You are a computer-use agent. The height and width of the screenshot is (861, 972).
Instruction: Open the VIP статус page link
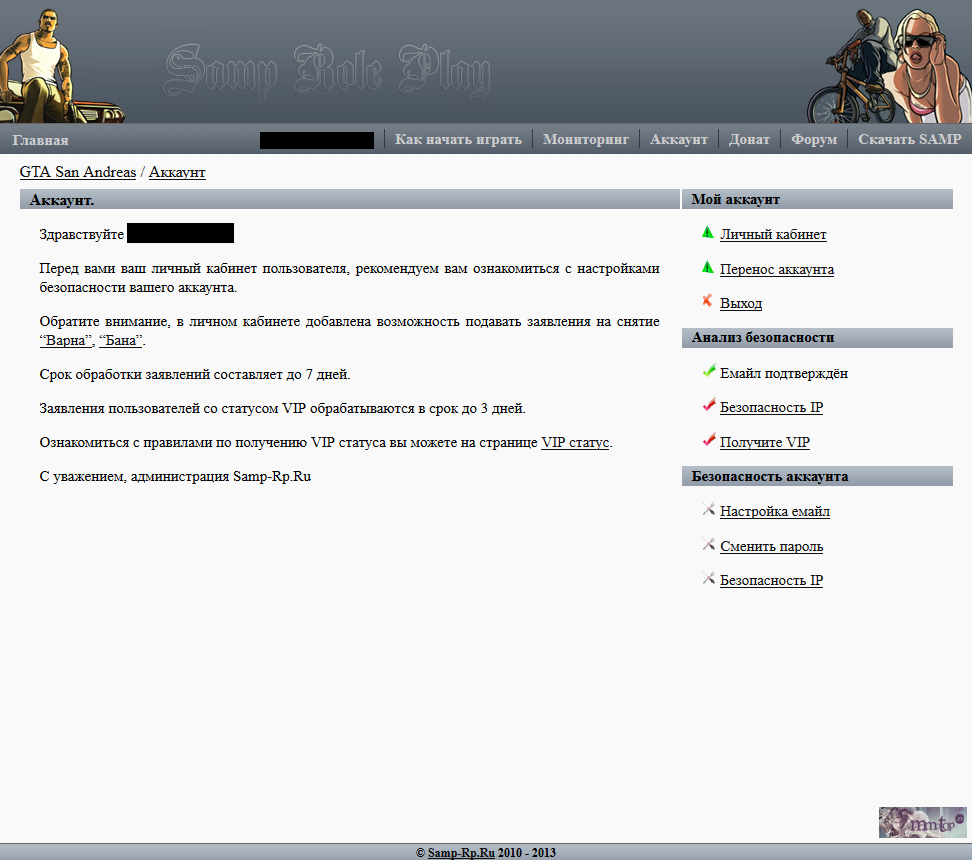coord(575,442)
